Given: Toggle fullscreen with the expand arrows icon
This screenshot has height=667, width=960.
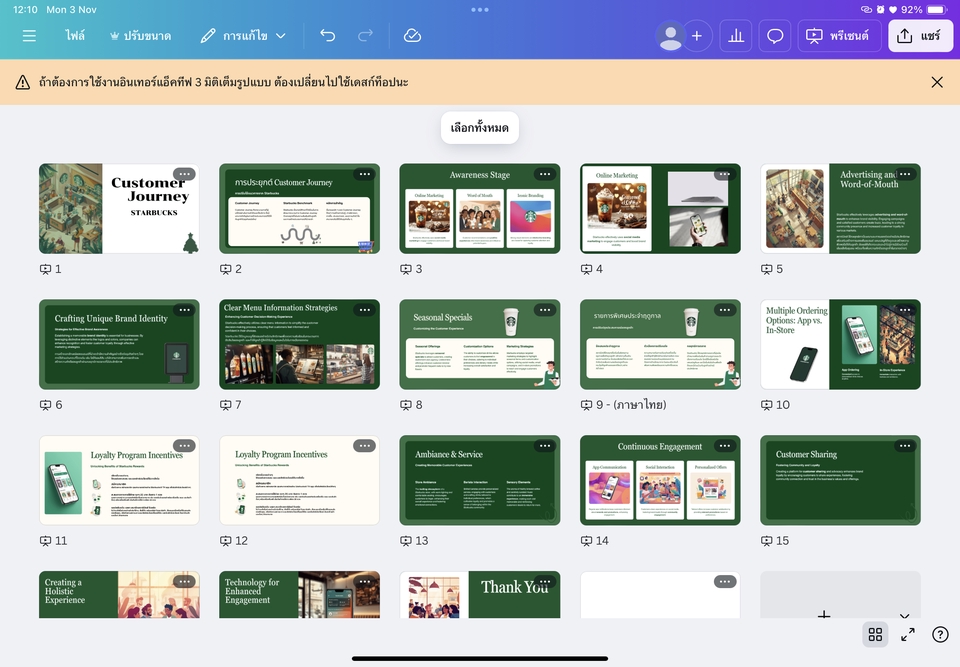Looking at the screenshot, I should (908, 634).
